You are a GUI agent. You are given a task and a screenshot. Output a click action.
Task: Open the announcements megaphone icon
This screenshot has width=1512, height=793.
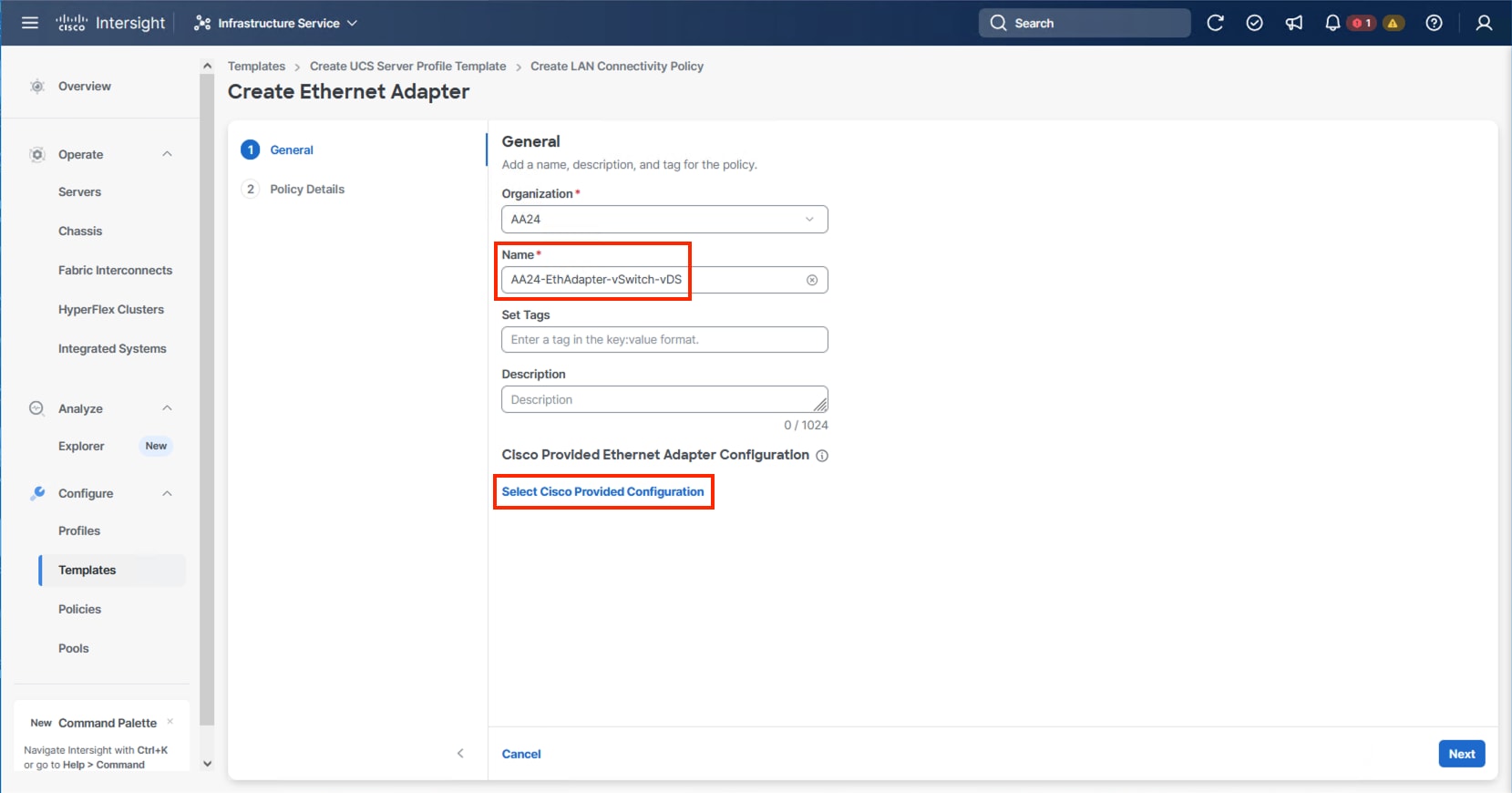(x=1294, y=23)
